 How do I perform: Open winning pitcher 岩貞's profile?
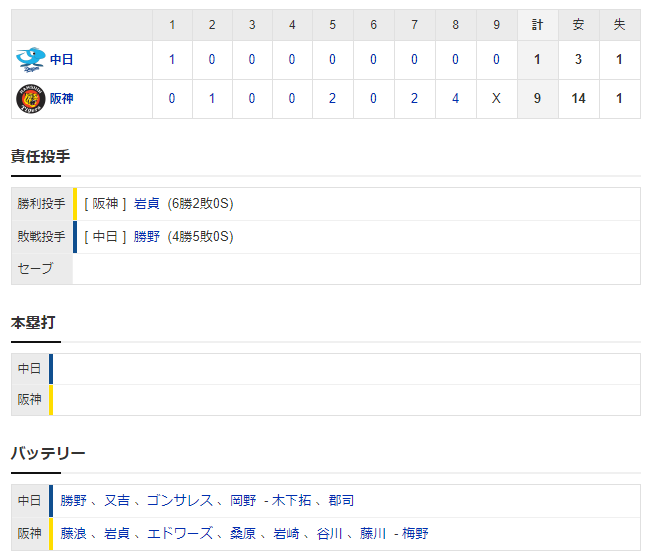pyautogui.click(x=146, y=203)
